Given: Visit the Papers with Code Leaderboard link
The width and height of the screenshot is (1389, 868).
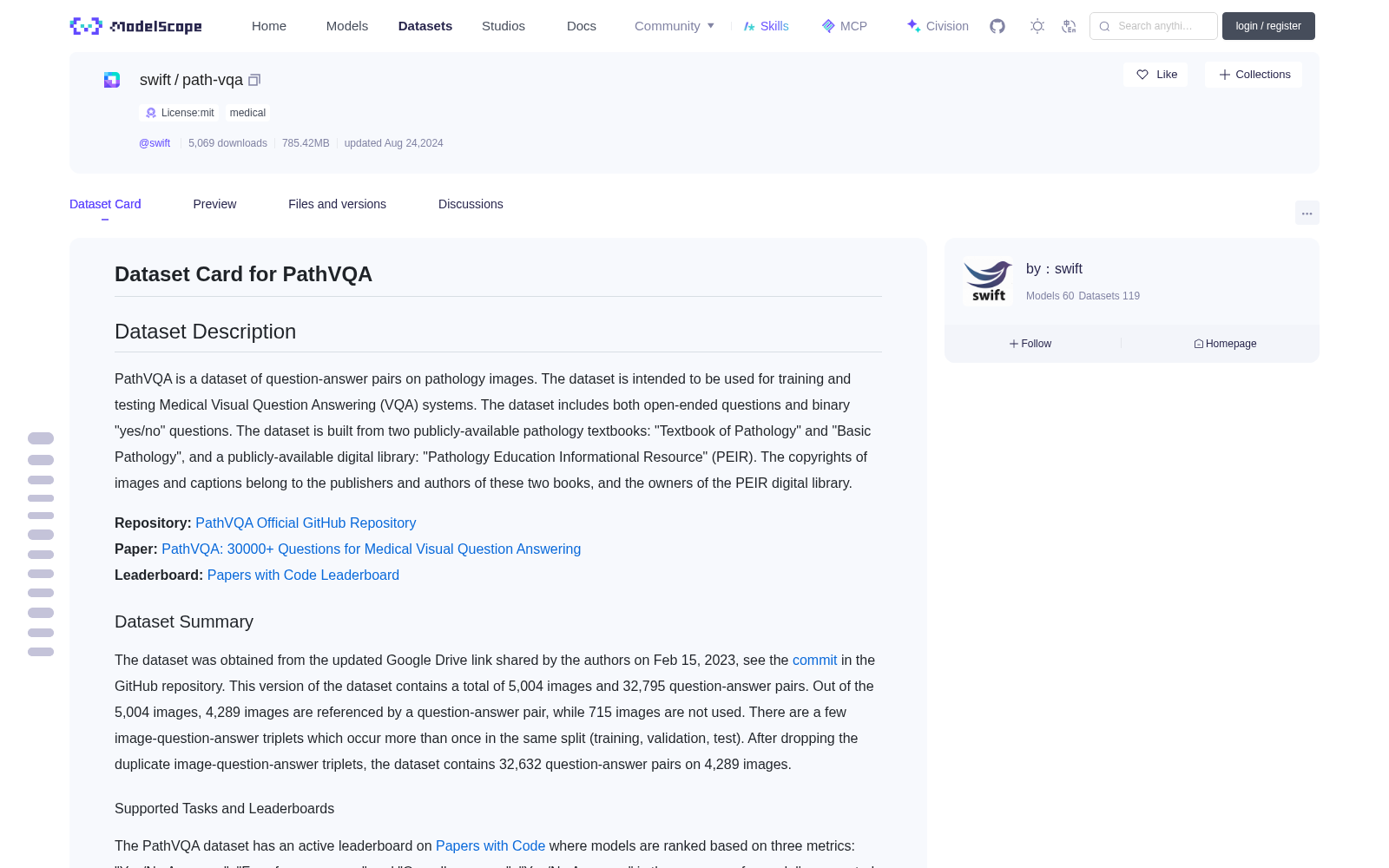Looking at the screenshot, I should tap(303, 575).
